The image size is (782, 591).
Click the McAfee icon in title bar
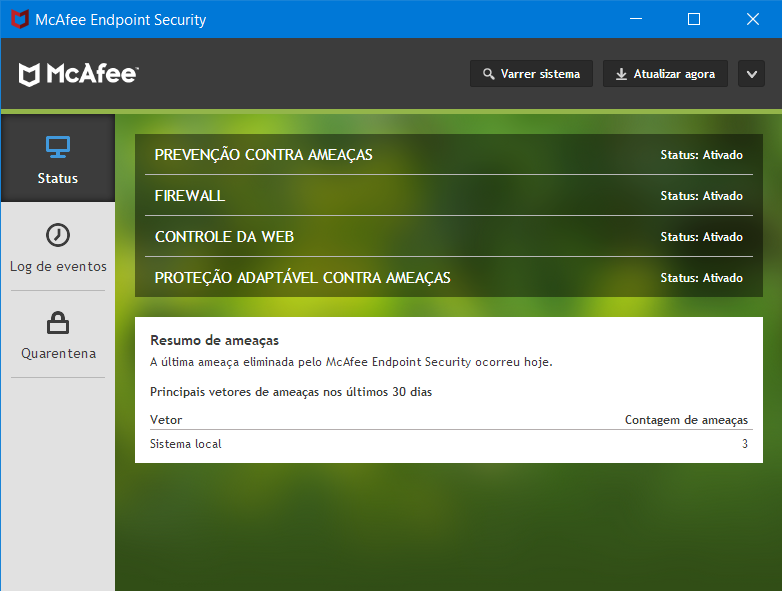pos(19,19)
